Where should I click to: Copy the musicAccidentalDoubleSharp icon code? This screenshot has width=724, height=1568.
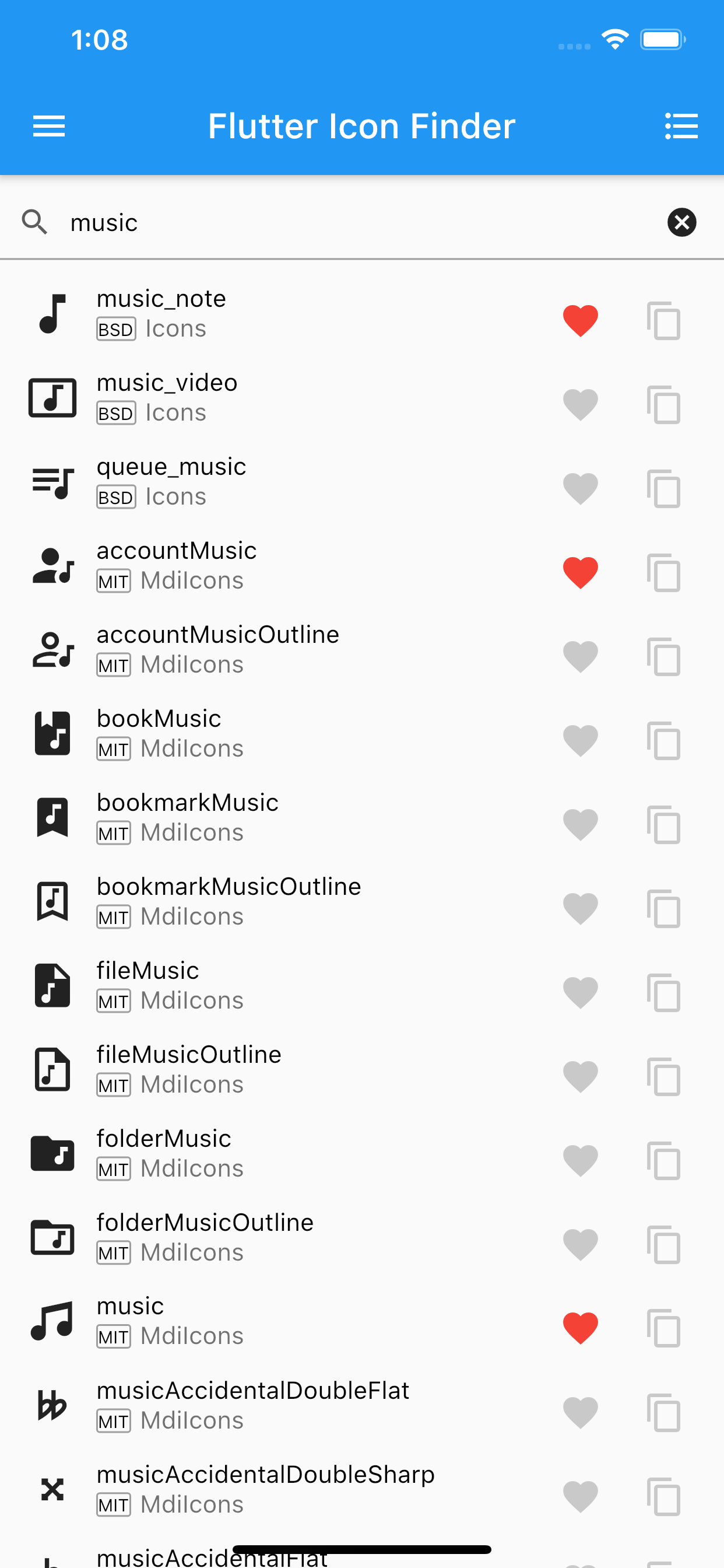[663, 1496]
